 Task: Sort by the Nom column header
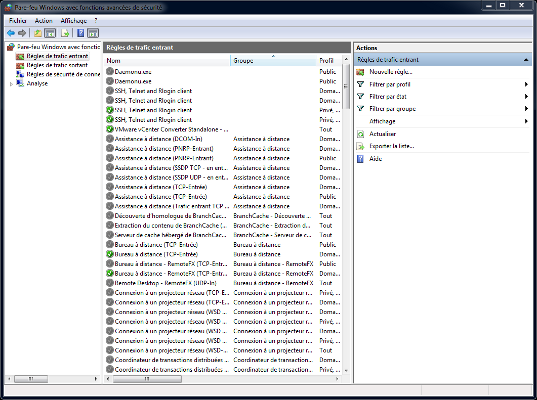point(167,61)
